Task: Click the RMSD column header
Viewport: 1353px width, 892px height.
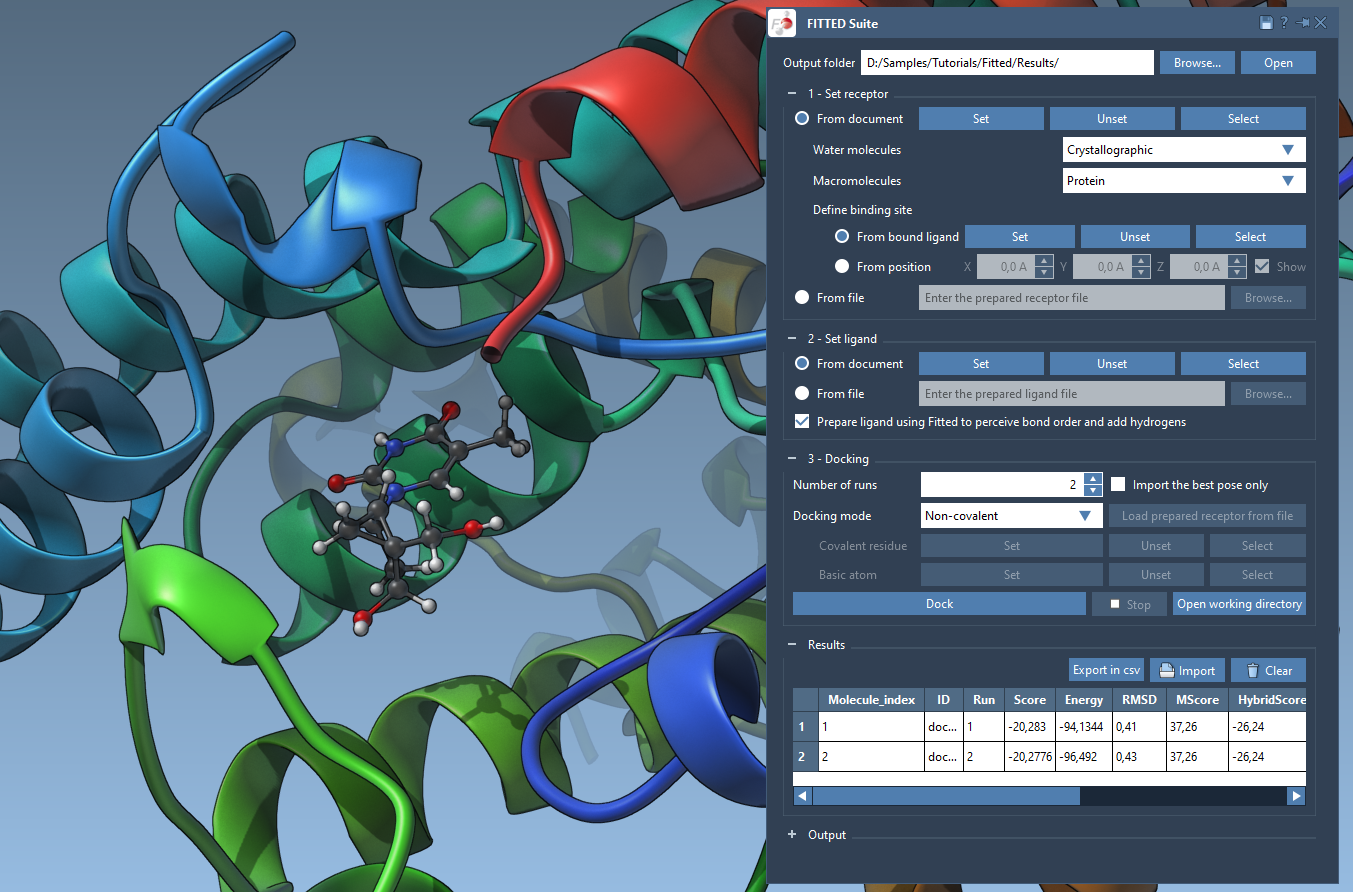Action: point(1137,700)
